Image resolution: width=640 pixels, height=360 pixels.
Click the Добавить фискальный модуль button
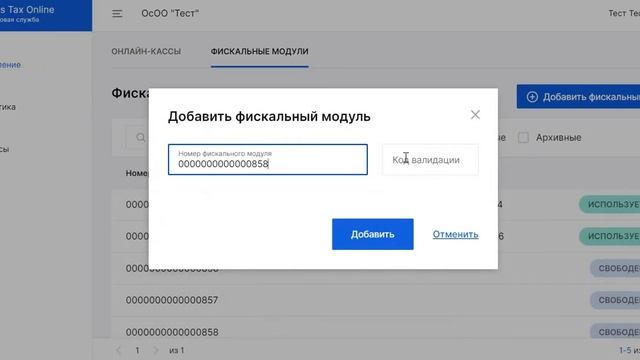pyautogui.click(x=578, y=97)
